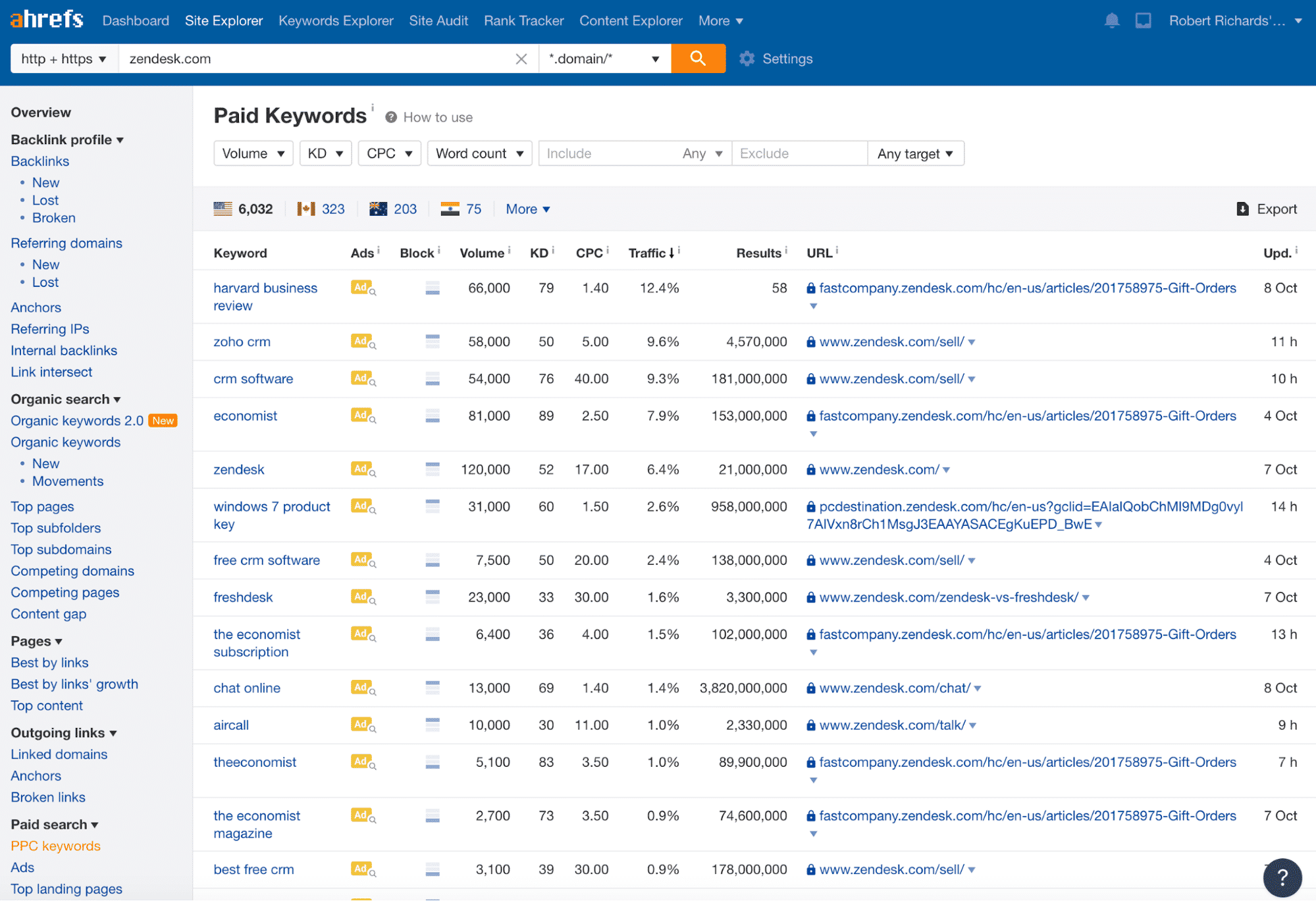Open Organic keywords 2.0 in sidebar
This screenshot has width=1316, height=901.
76,421
